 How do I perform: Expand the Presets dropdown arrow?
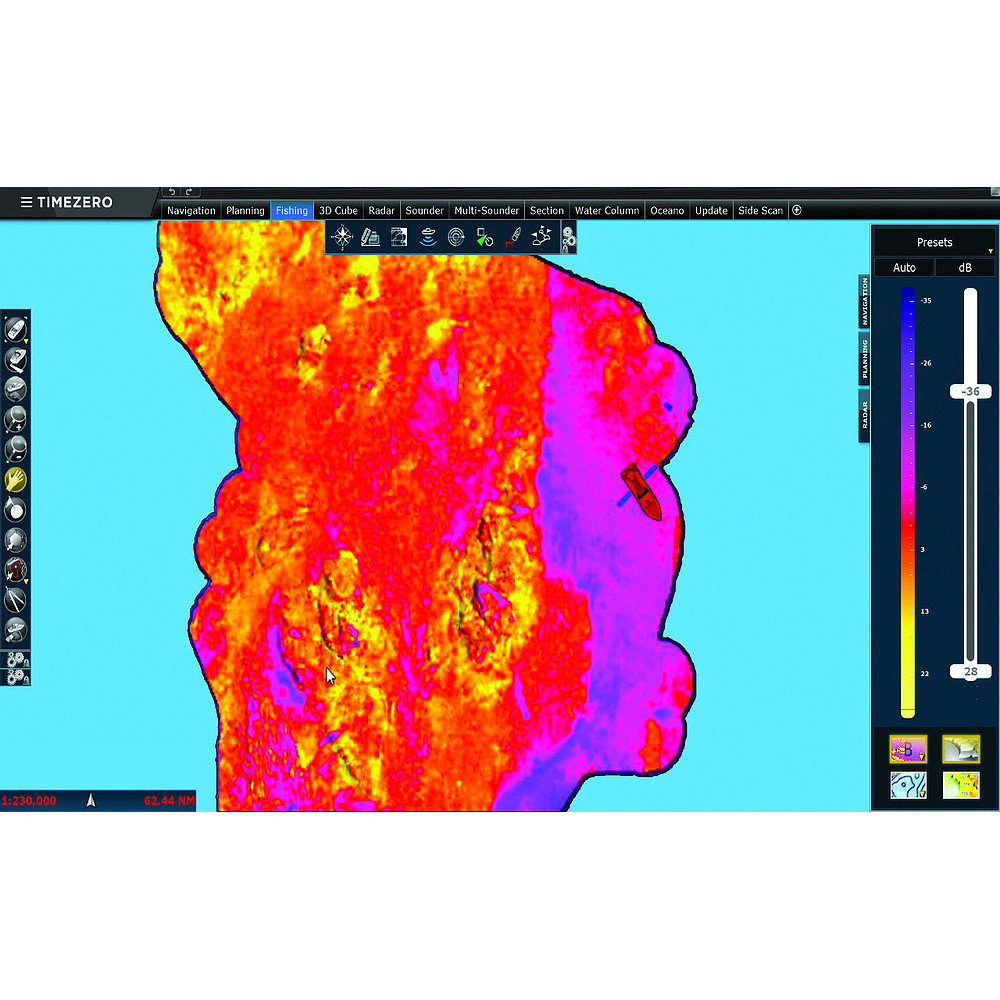[990, 251]
